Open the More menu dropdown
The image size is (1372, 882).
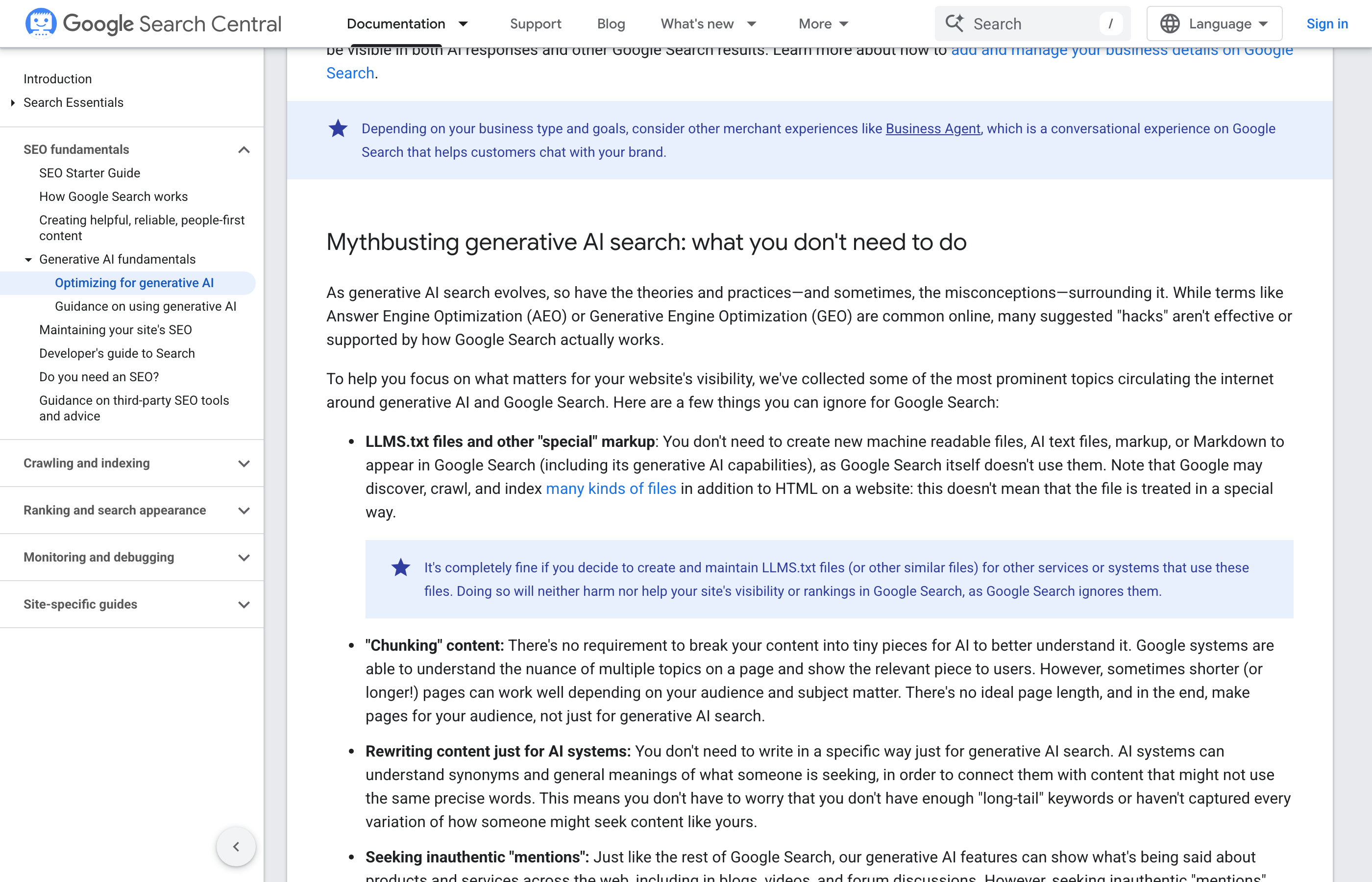pos(823,24)
